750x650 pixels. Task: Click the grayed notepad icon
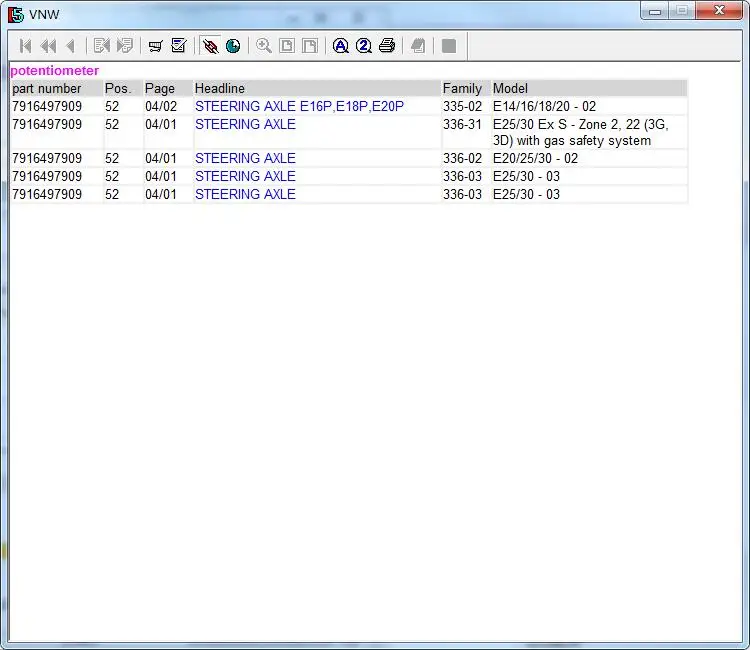418,46
